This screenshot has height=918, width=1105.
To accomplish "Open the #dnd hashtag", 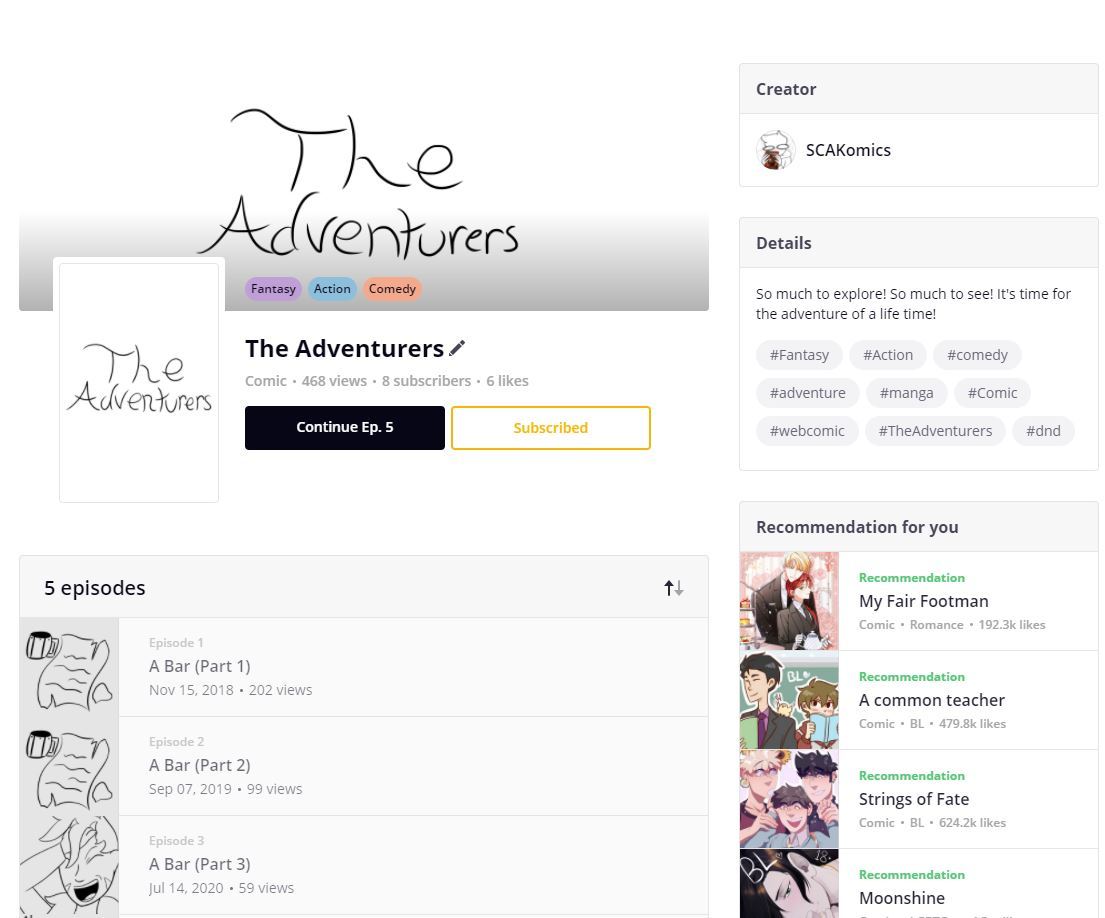I will (1043, 431).
